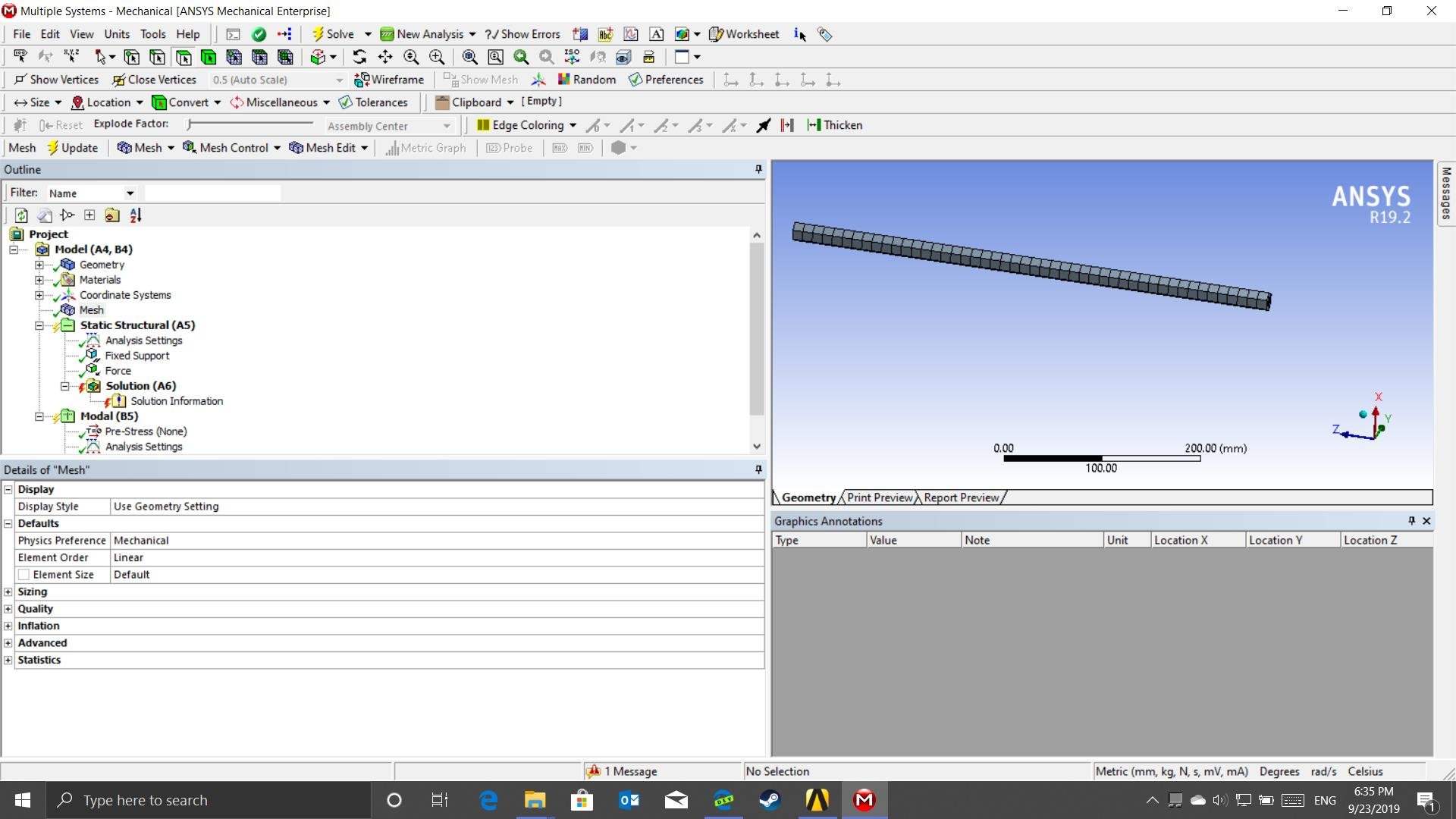Open the Filter Name dropdown
The width and height of the screenshot is (1456, 819).
[x=130, y=193]
